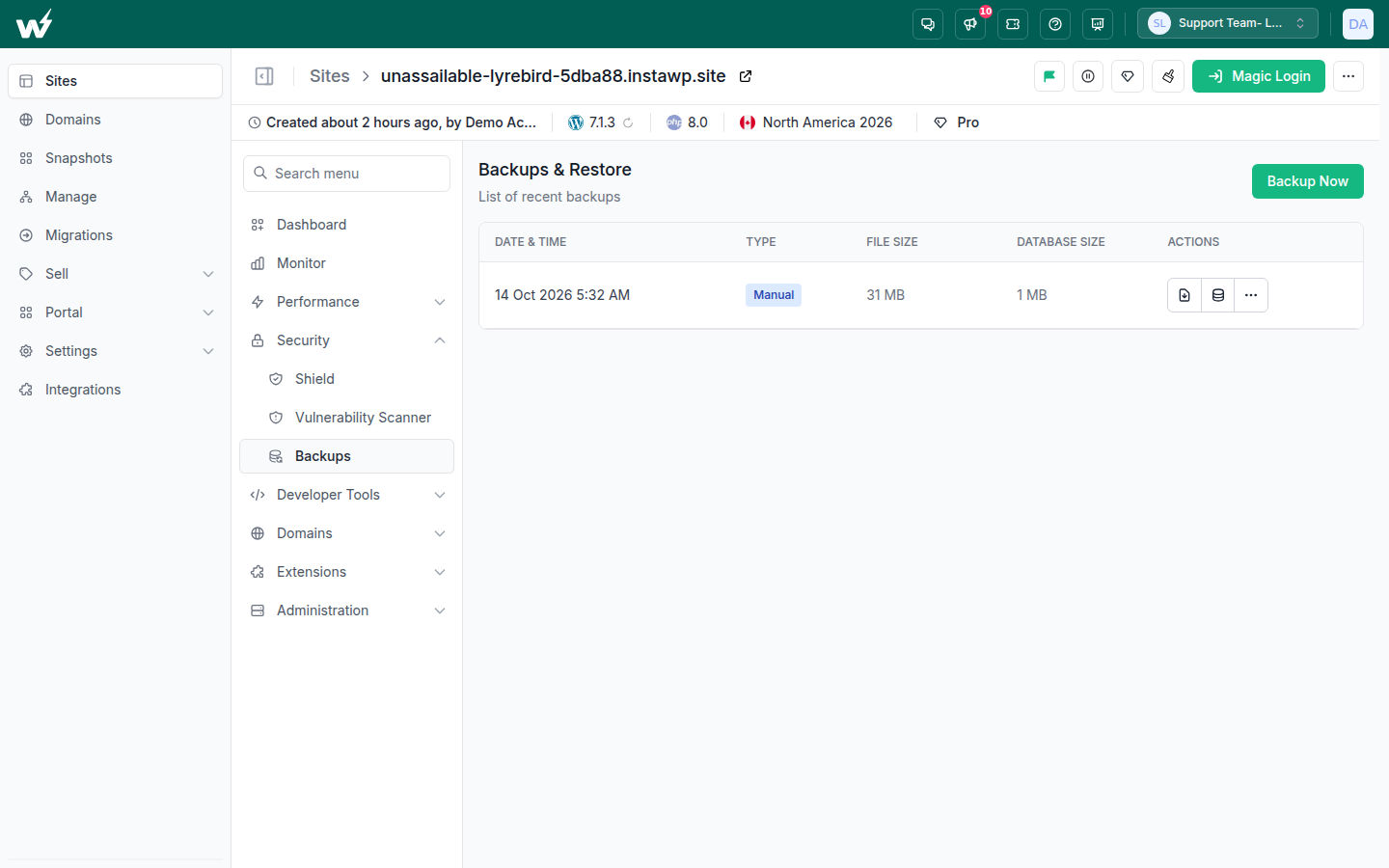Click the 31 MB file size
This screenshot has width=1389, height=868.
[x=885, y=295]
